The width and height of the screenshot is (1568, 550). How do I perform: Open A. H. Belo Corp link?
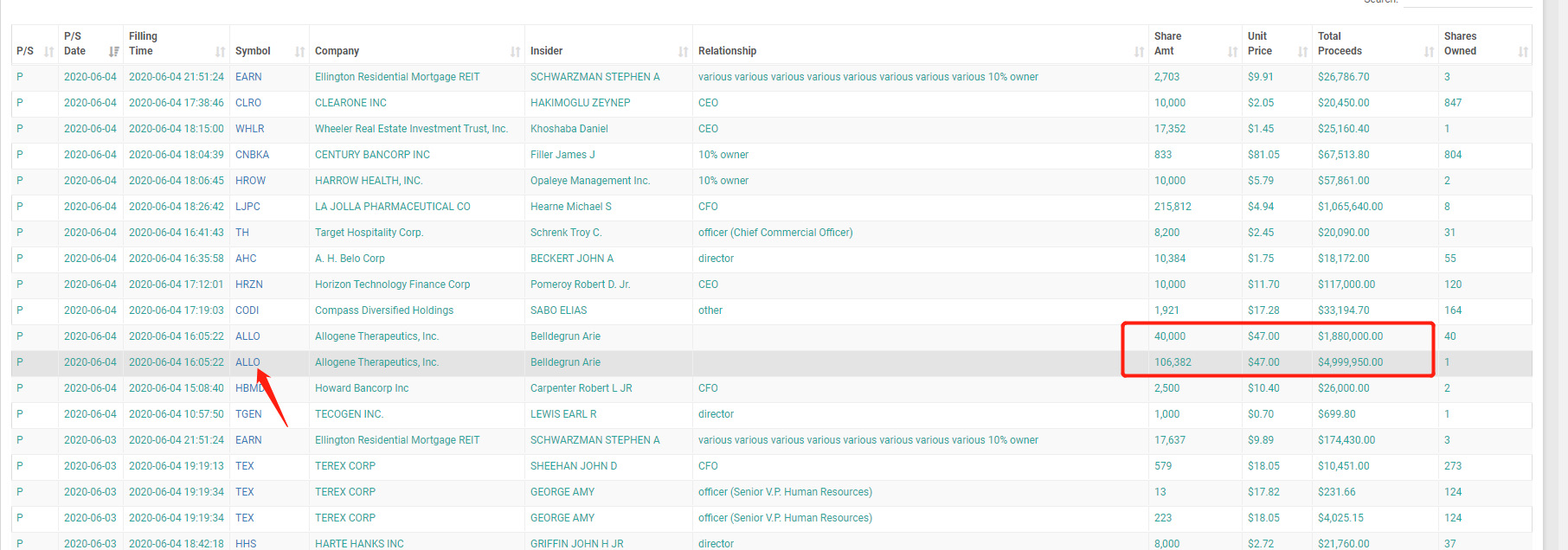coord(350,259)
